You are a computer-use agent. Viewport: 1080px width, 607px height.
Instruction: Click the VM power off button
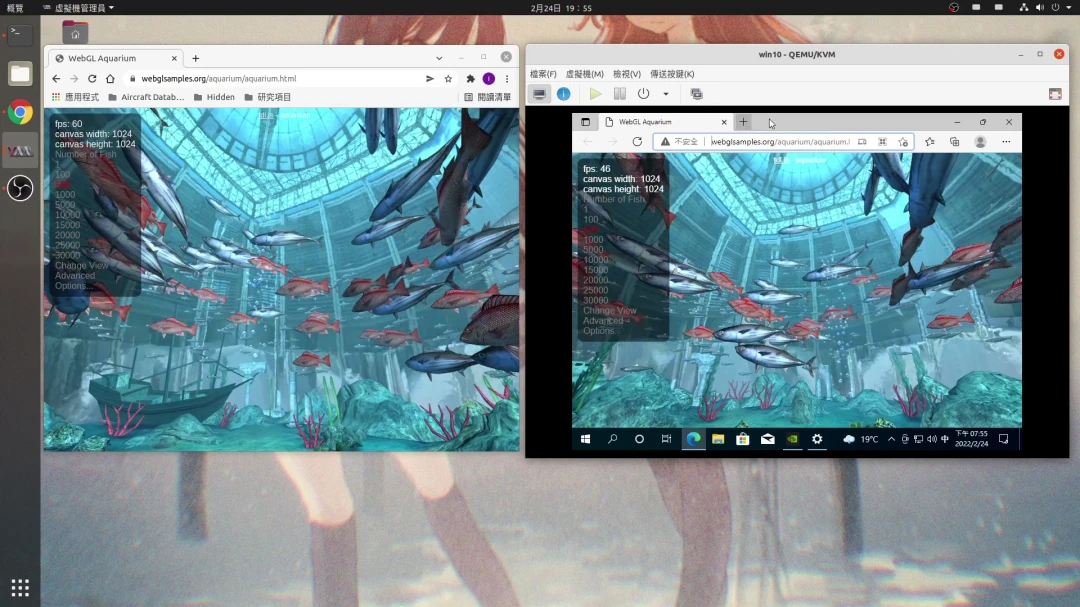(643, 94)
